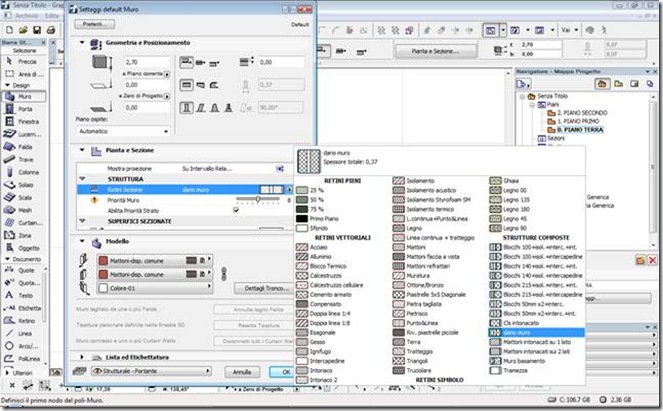This screenshot has height=411, width=663.
Task: Select the Freccia arrow tool
Action: point(23,62)
